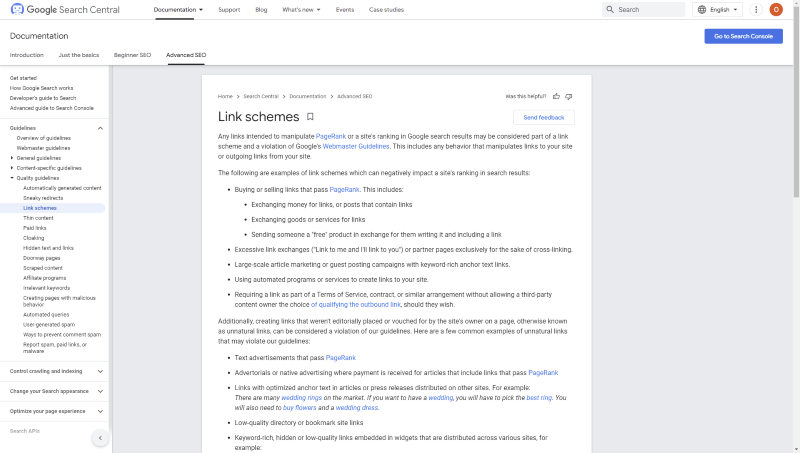800x453 pixels.
Task: Switch to the Introduction tab
Action: click(27, 55)
